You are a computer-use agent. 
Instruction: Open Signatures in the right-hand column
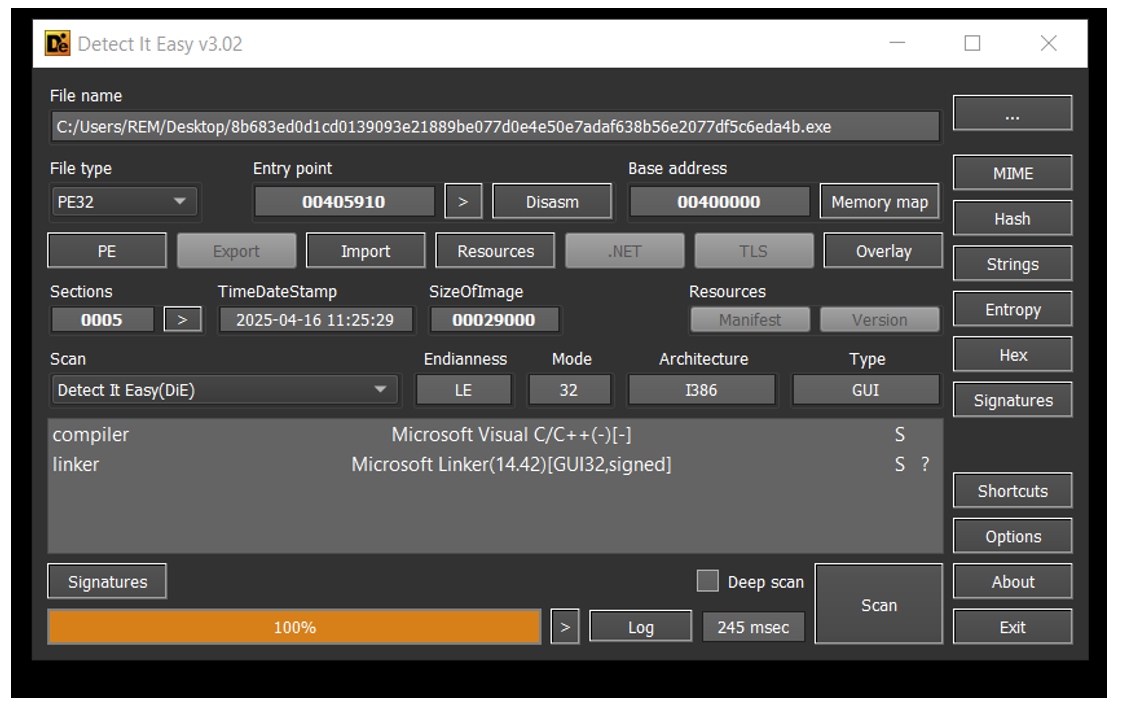(1012, 400)
